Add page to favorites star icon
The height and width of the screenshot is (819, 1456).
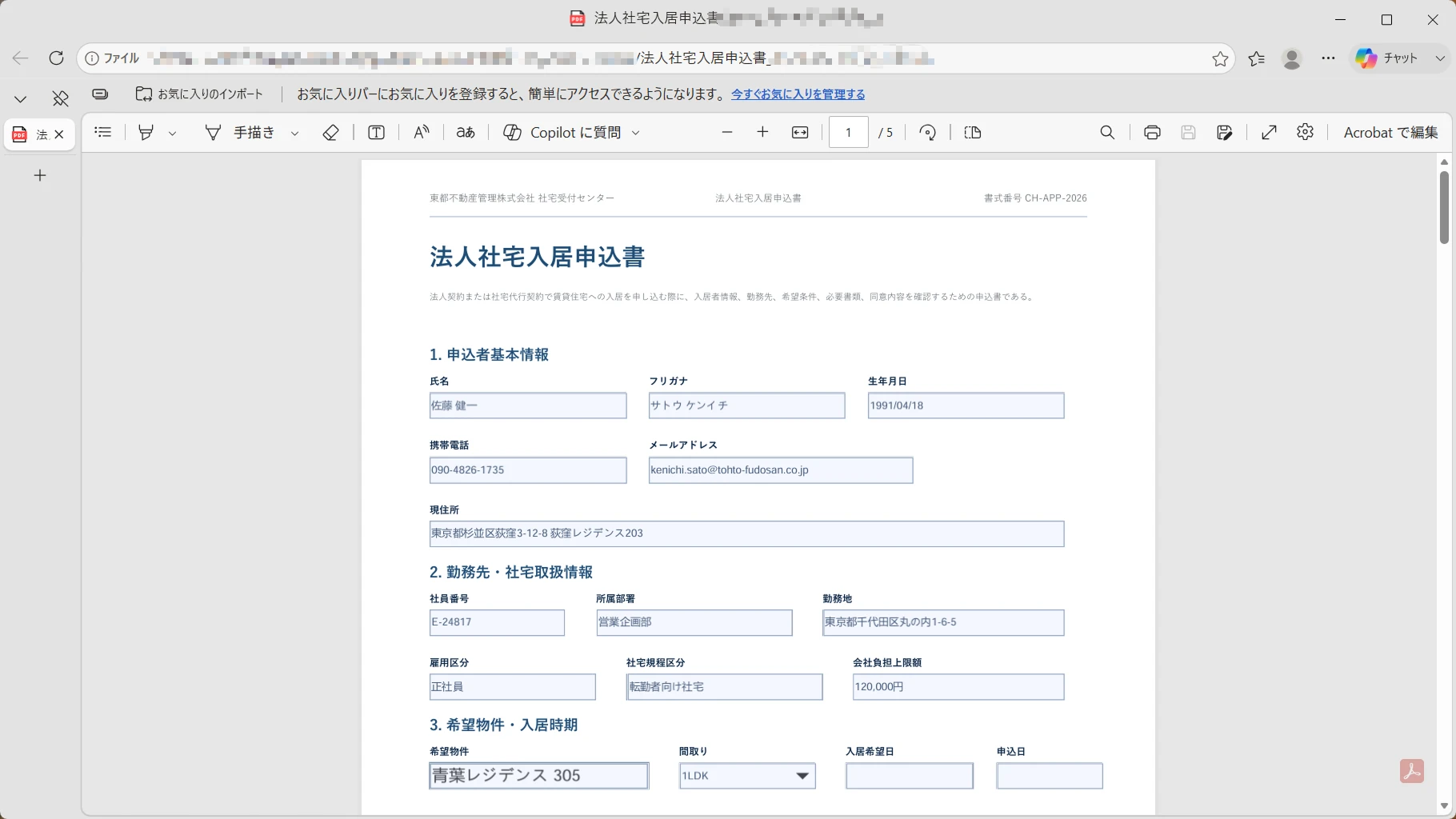click(1220, 58)
